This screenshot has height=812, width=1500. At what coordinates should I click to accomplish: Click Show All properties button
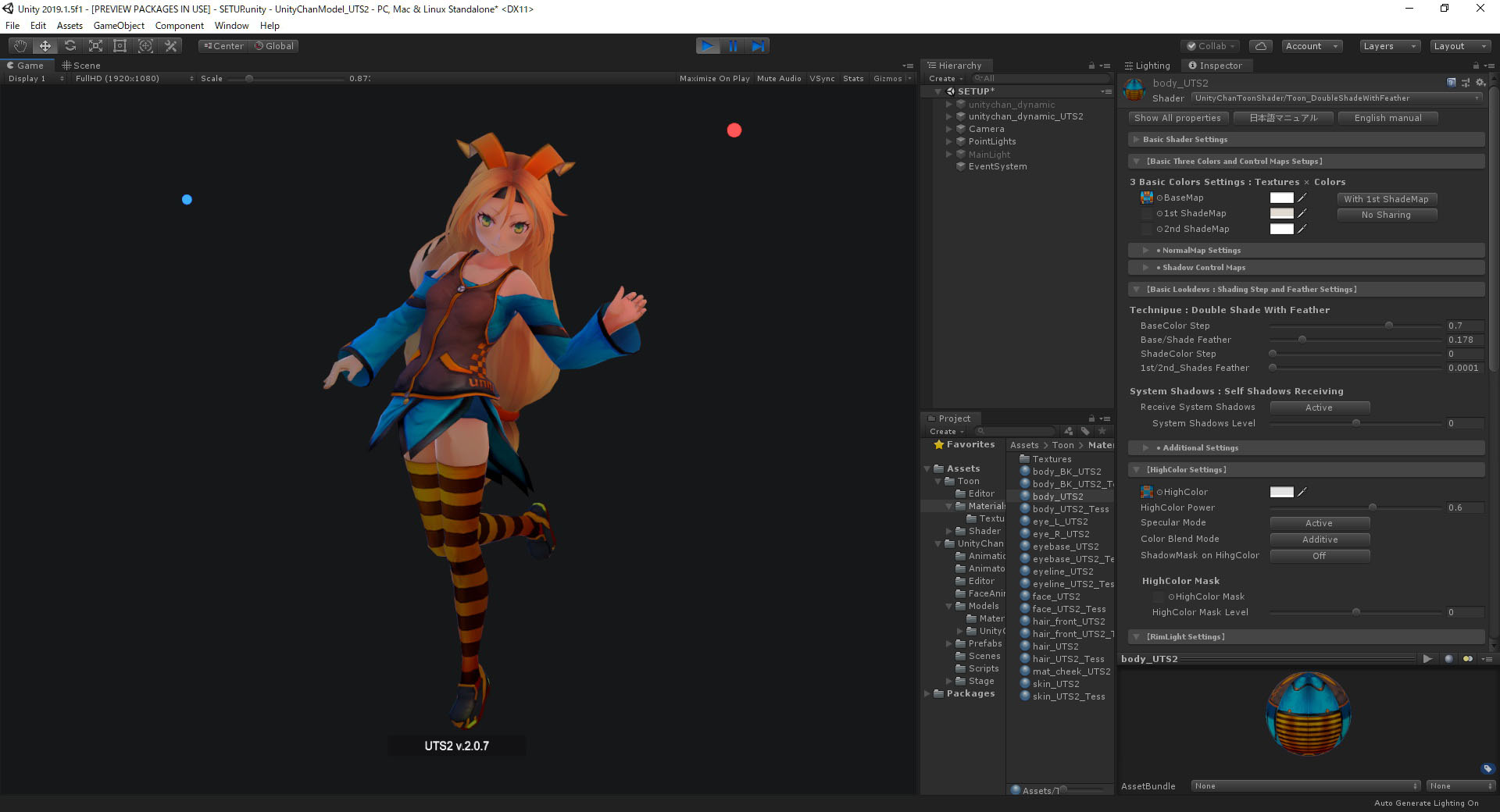click(1177, 118)
